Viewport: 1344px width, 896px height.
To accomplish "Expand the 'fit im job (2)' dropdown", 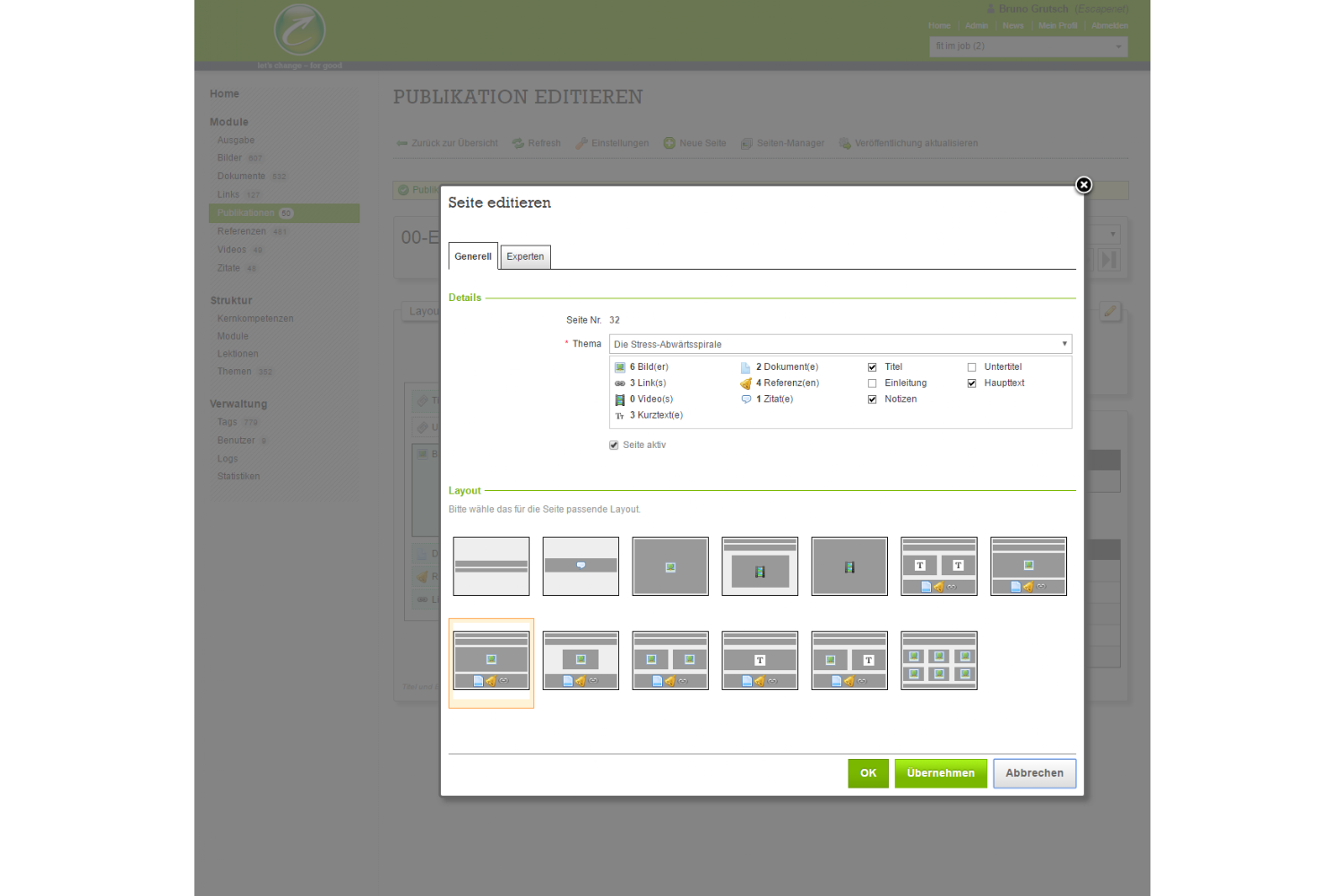I will 1028,47.
